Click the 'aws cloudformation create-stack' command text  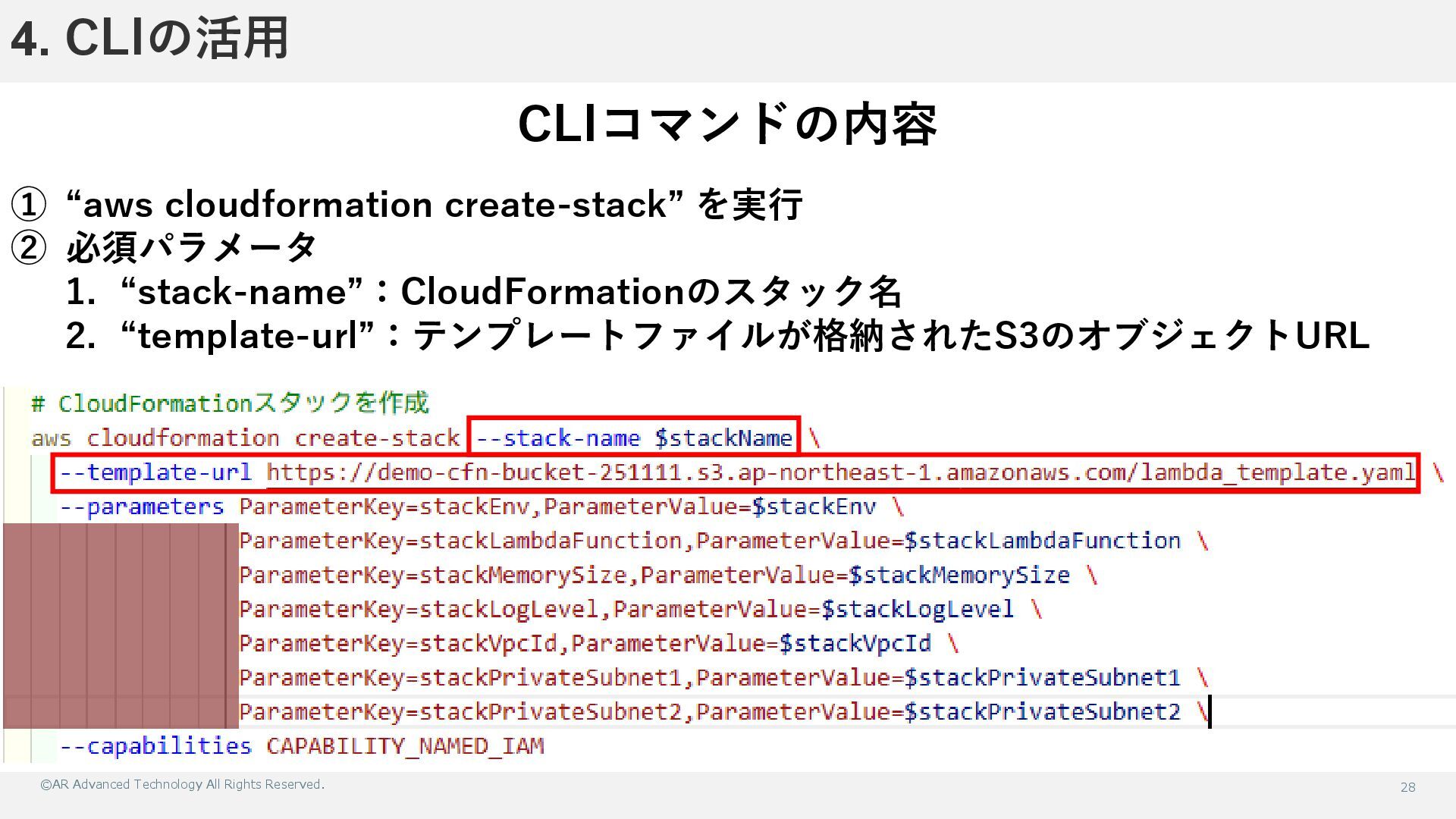(x=246, y=438)
